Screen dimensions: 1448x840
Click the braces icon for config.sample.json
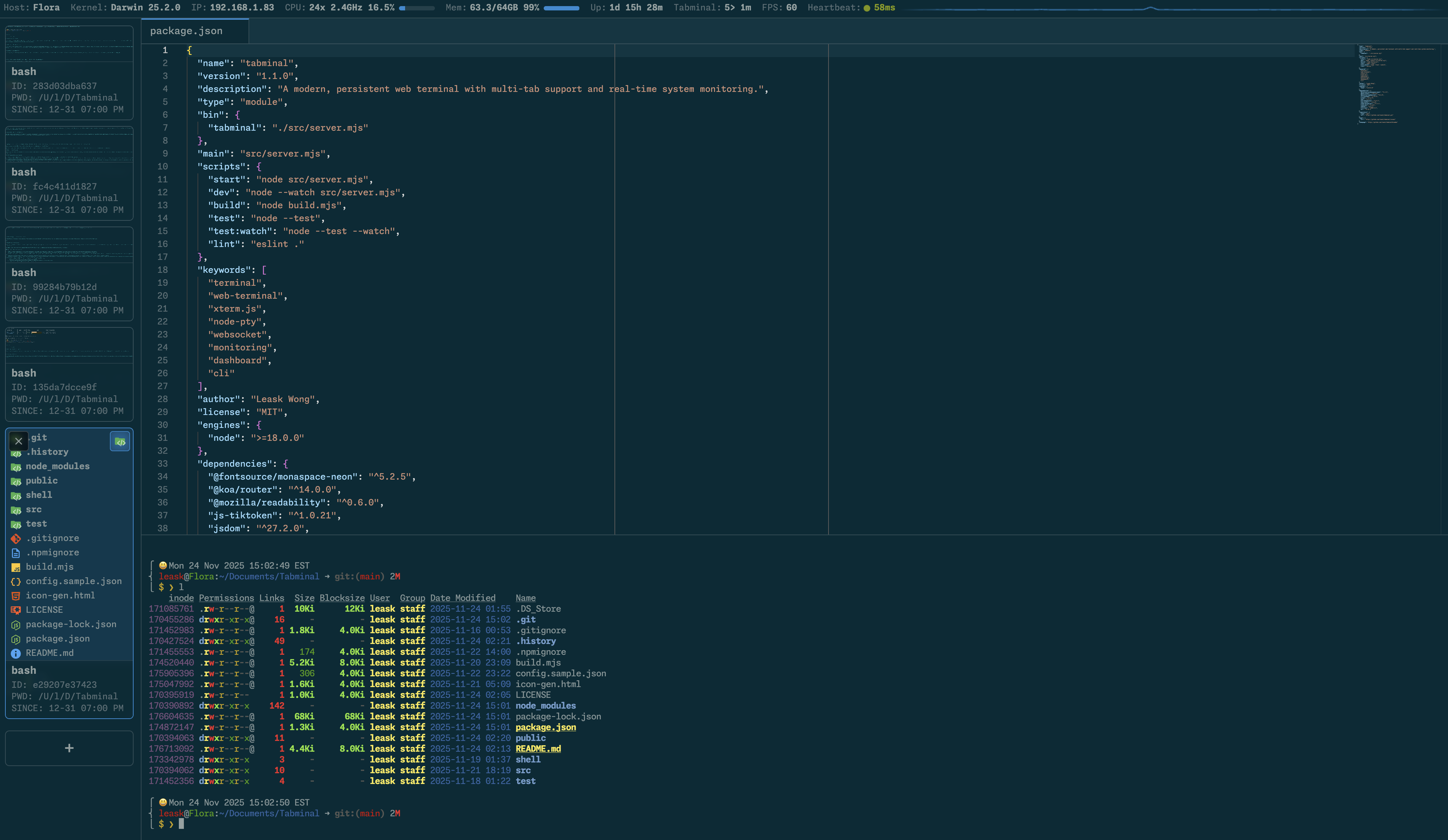tap(15, 582)
